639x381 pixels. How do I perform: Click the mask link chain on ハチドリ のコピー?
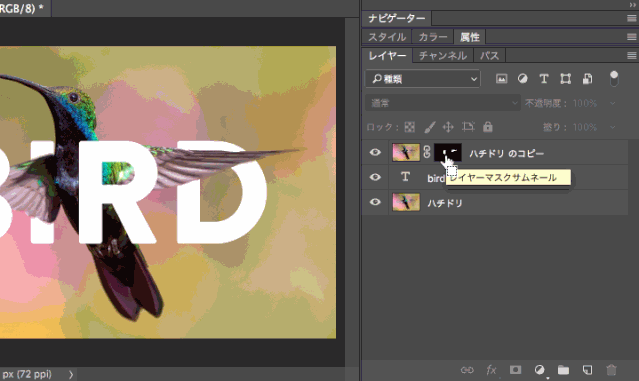click(427, 152)
